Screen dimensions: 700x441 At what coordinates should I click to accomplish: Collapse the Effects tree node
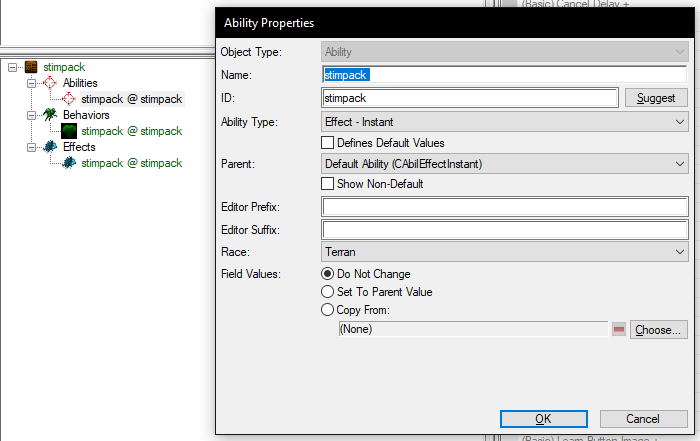tap(31, 147)
